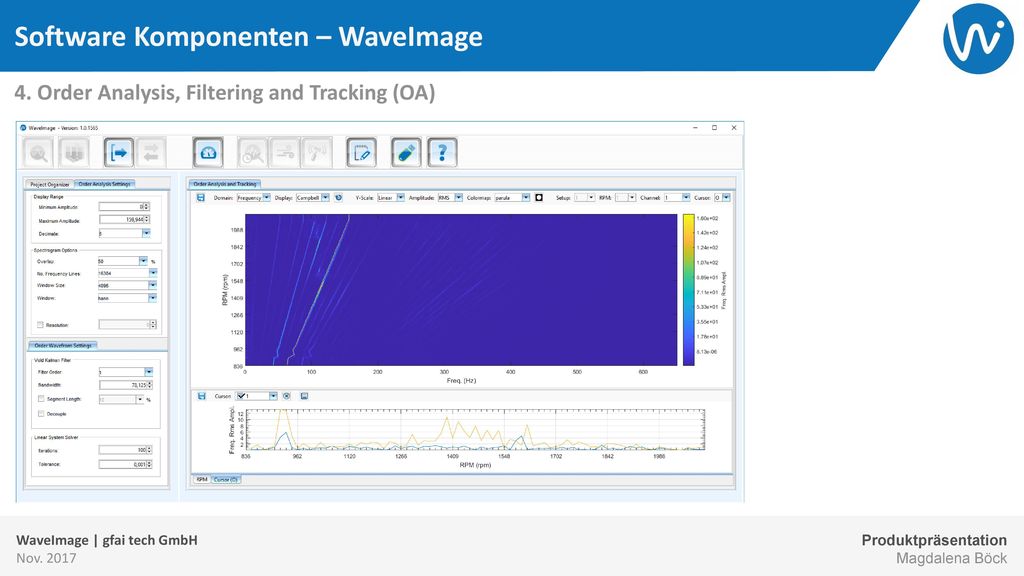
Task: Click the Minimum Amplitude spinner arrows
Action: pos(147,206)
